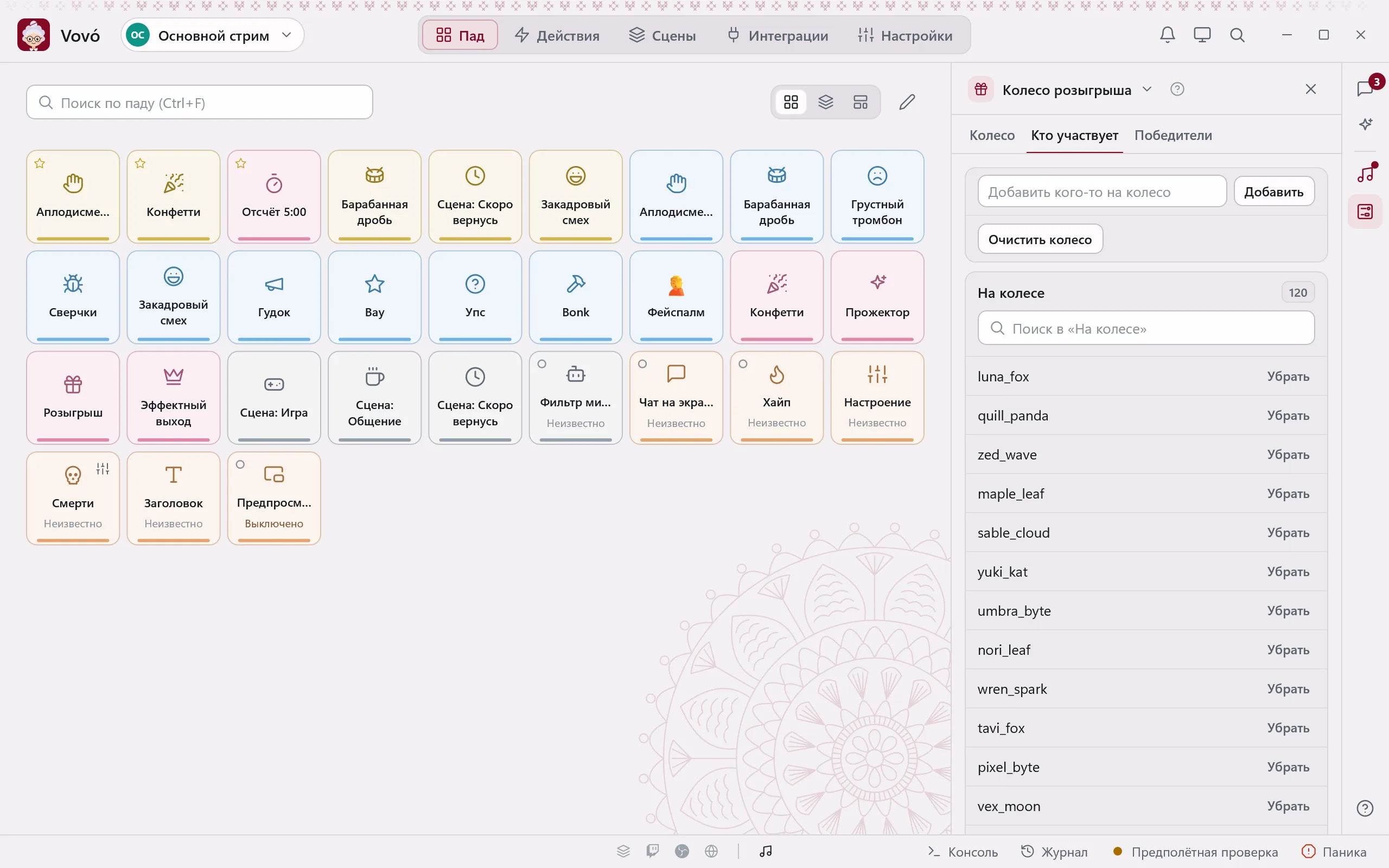This screenshot has height=868, width=1389.
Task: Click the Twitch icon in status bar
Action: [x=652, y=851]
